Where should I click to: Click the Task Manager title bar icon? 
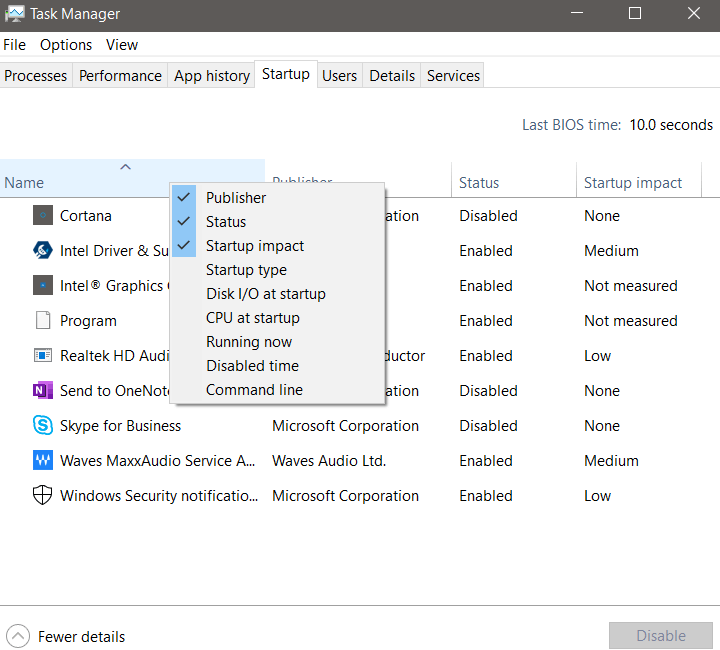(14, 14)
